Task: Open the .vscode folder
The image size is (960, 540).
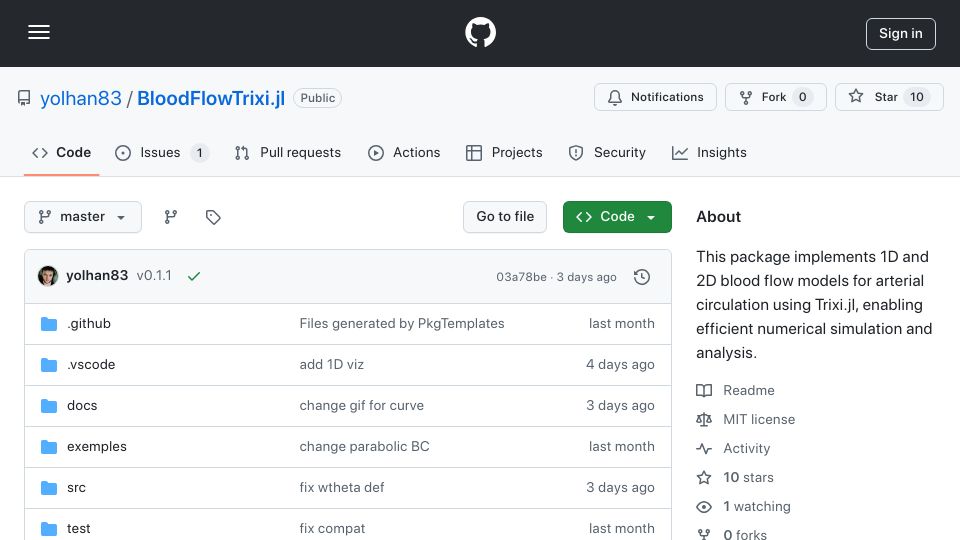Action: tap(91, 364)
